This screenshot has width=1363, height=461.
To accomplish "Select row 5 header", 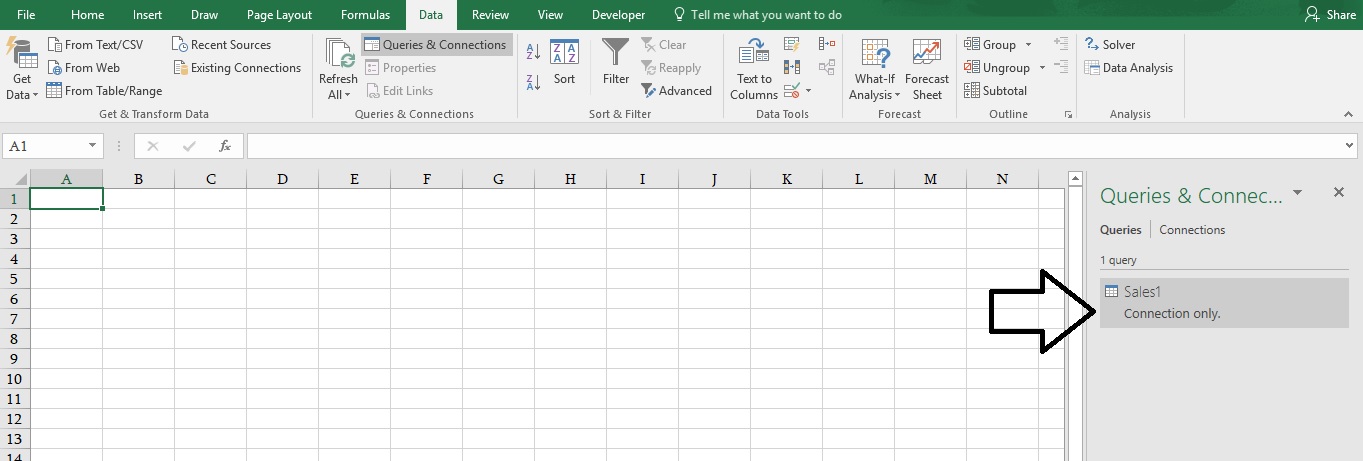I will pos(15,279).
